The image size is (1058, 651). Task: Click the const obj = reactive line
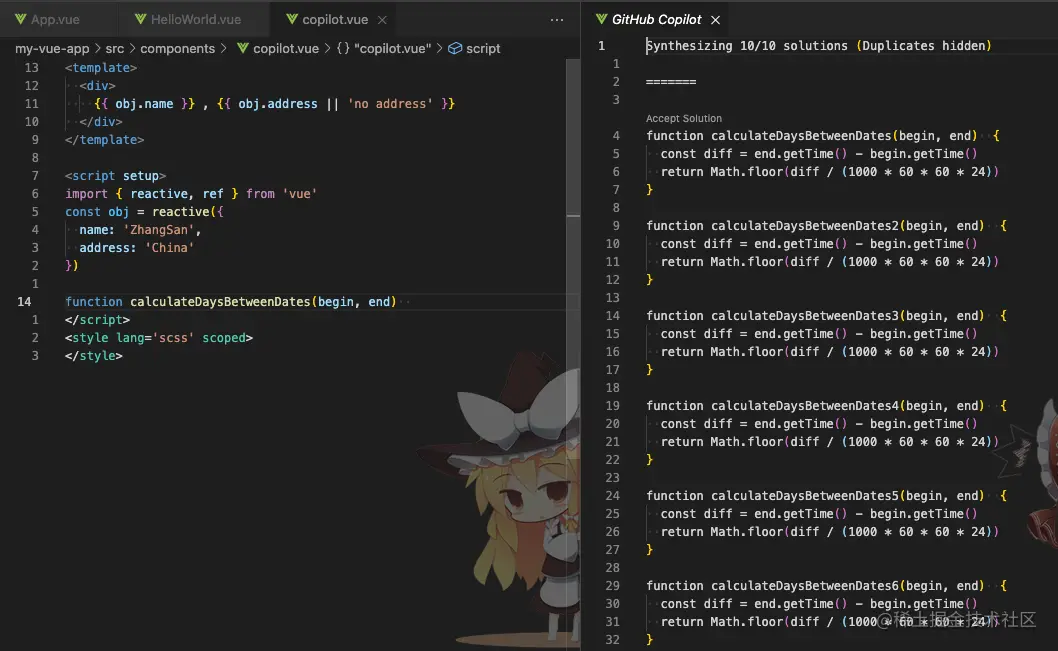144,212
